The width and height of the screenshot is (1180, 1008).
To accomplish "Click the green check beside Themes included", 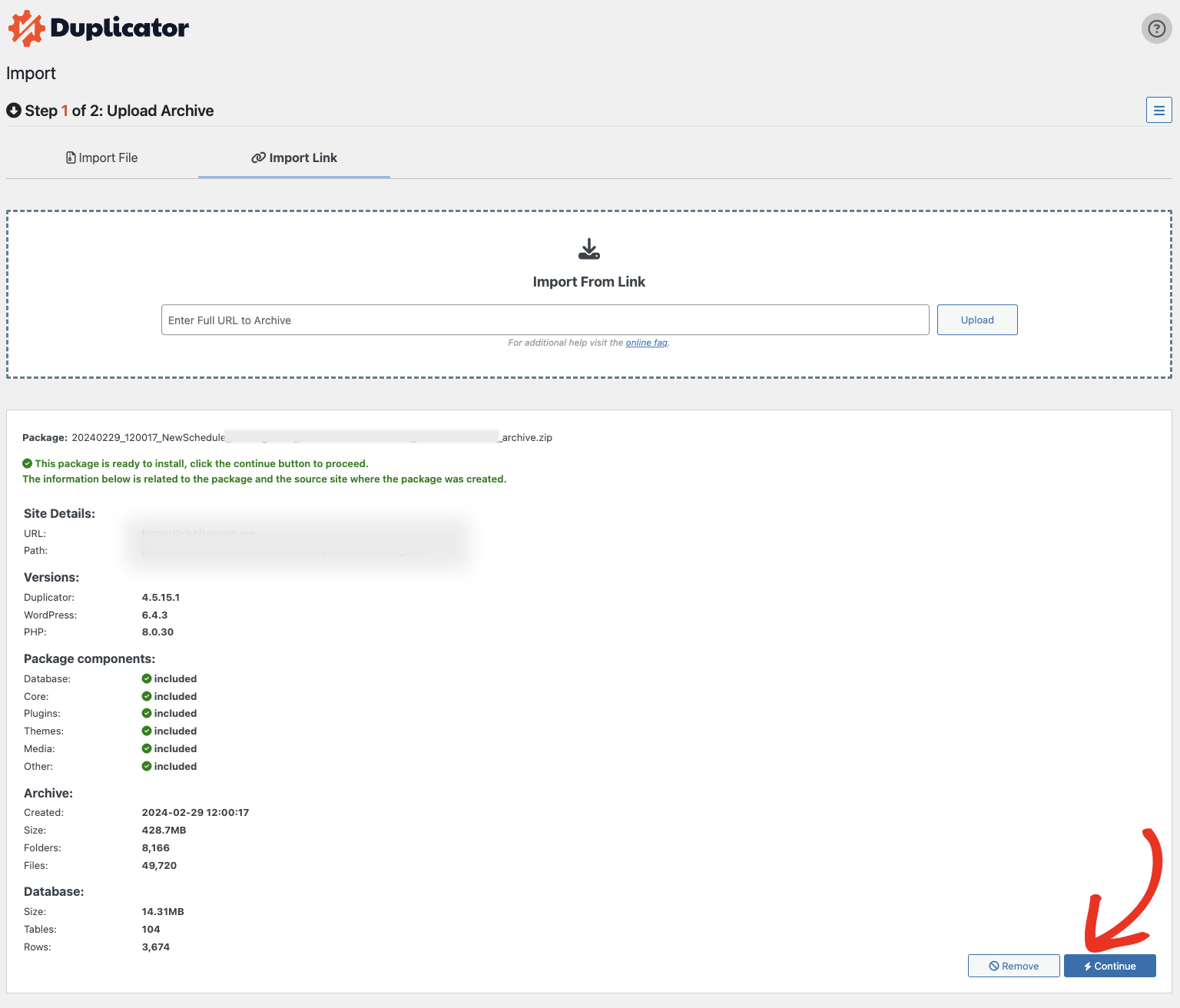I will point(146,731).
